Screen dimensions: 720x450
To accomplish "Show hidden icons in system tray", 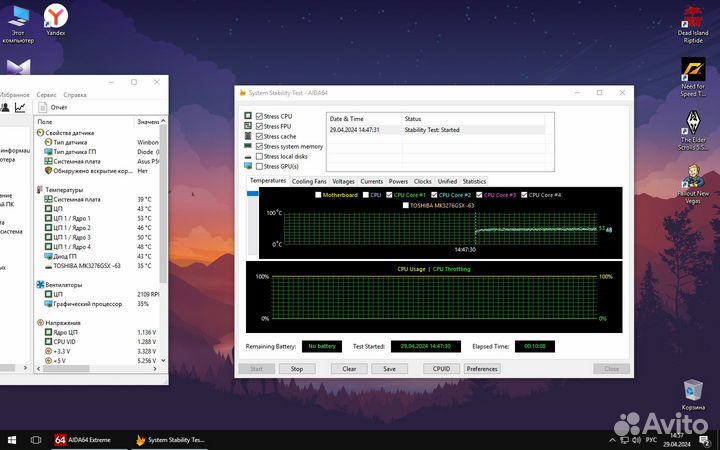I will [613, 440].
